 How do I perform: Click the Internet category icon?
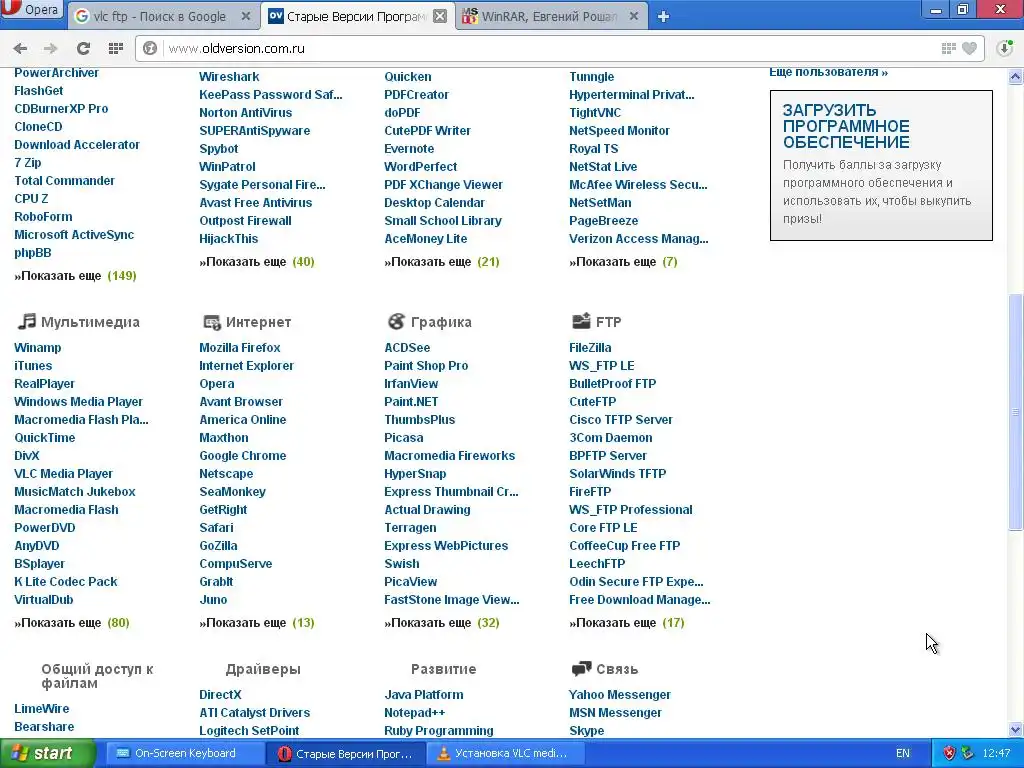point(212,322)
